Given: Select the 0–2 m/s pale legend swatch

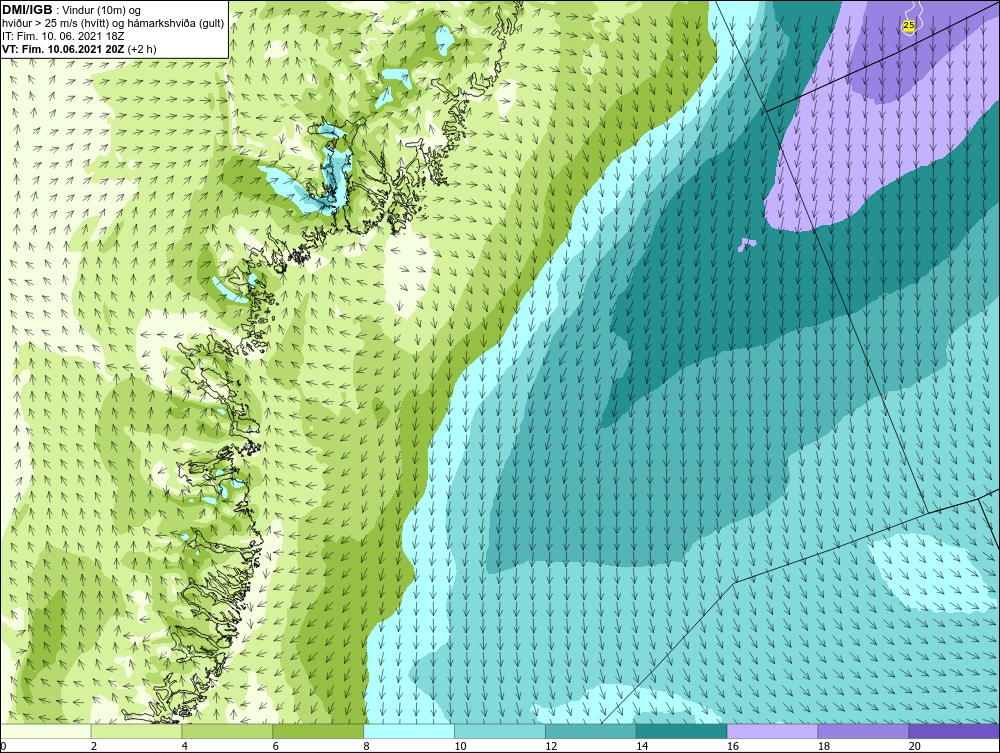Looking at the screenshot, I should pos(46,731).
